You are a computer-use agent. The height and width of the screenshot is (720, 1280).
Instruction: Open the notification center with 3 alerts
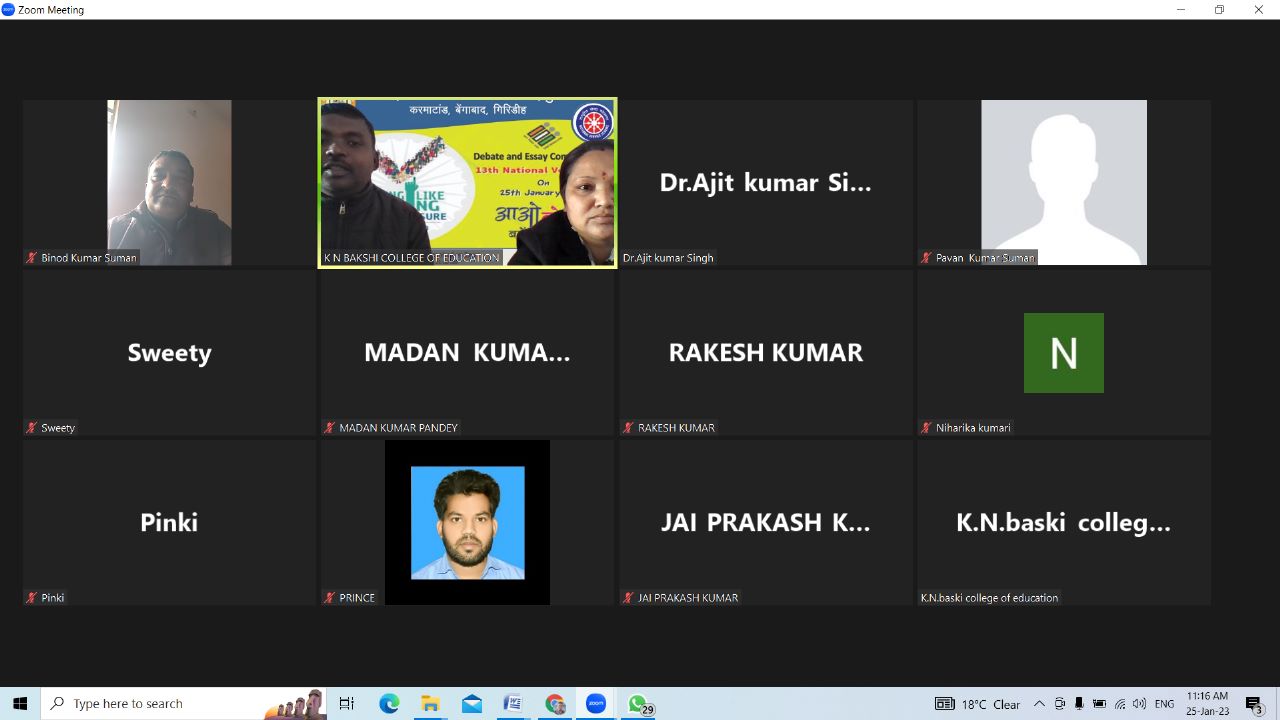[x=1255, y=704]
